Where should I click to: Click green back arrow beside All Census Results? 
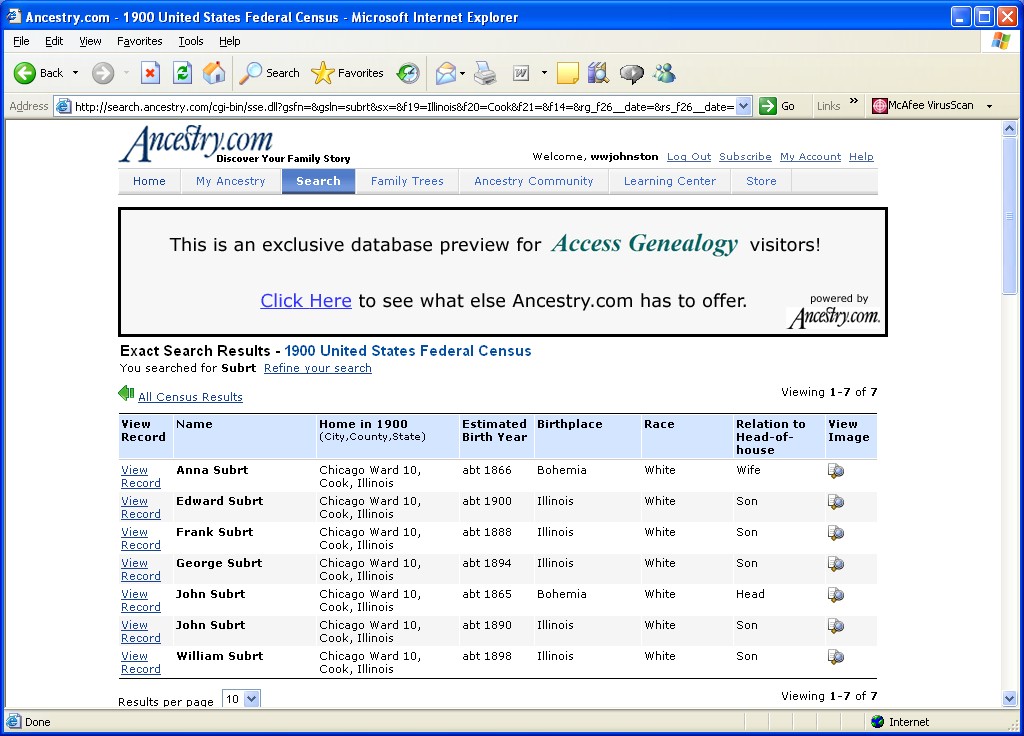pos(126,393)
